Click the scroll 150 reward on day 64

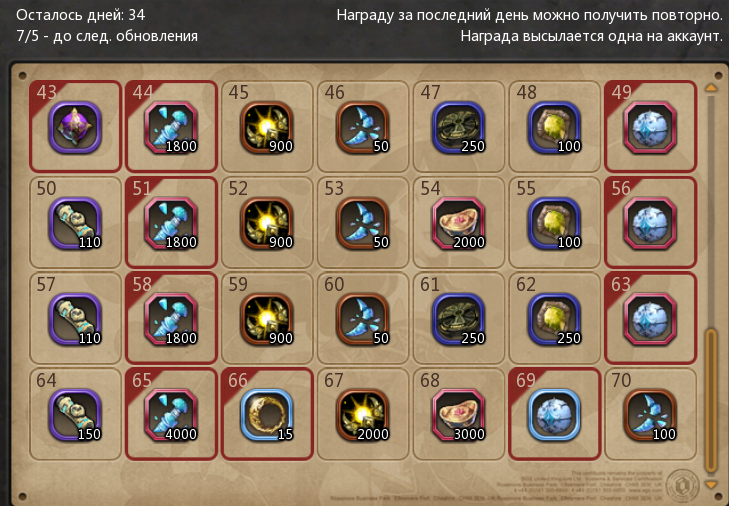pos(75,415)
